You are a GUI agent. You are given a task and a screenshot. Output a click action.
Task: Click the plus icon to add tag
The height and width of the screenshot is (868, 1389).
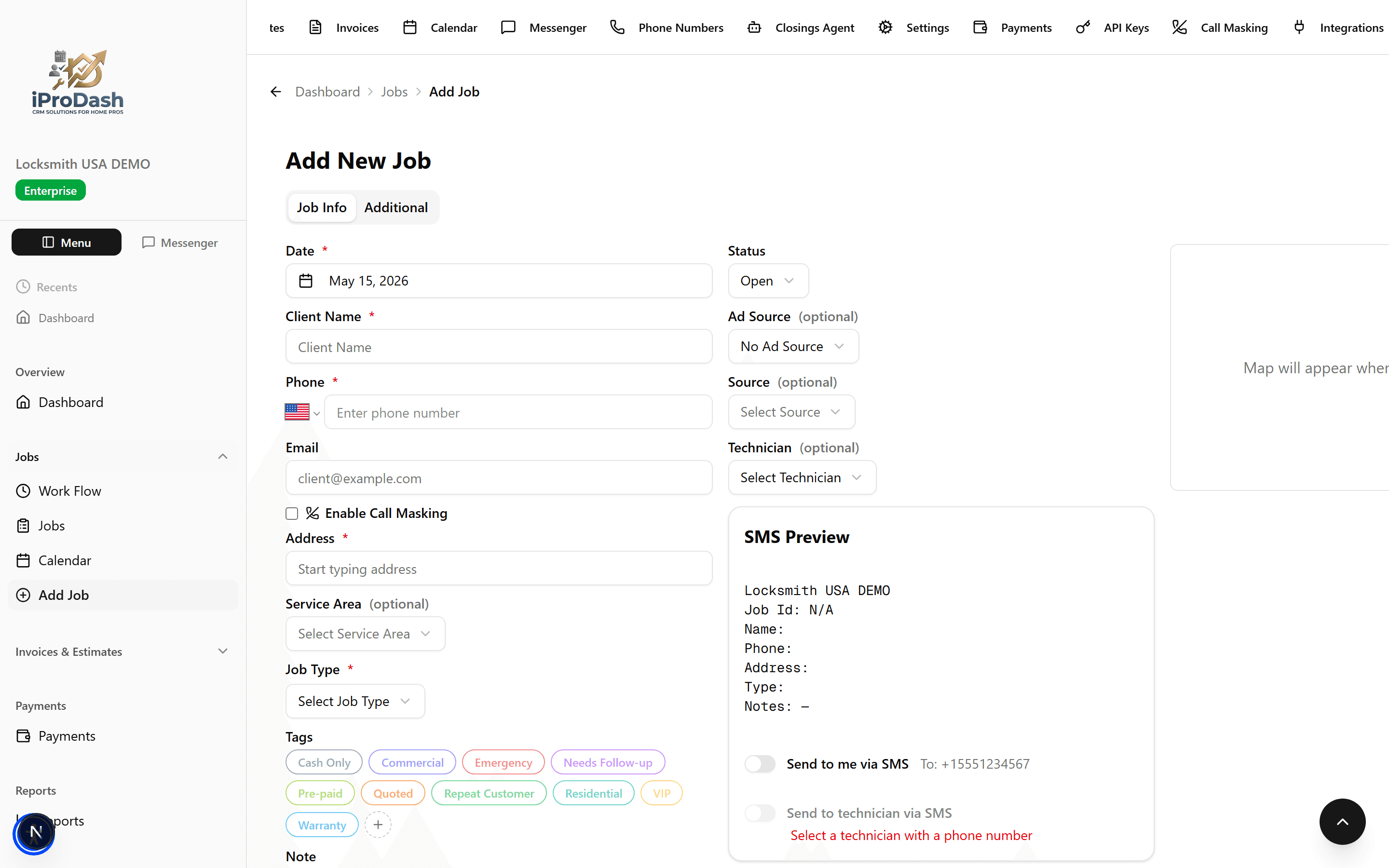pyautogui.click(x=378, y=825)
